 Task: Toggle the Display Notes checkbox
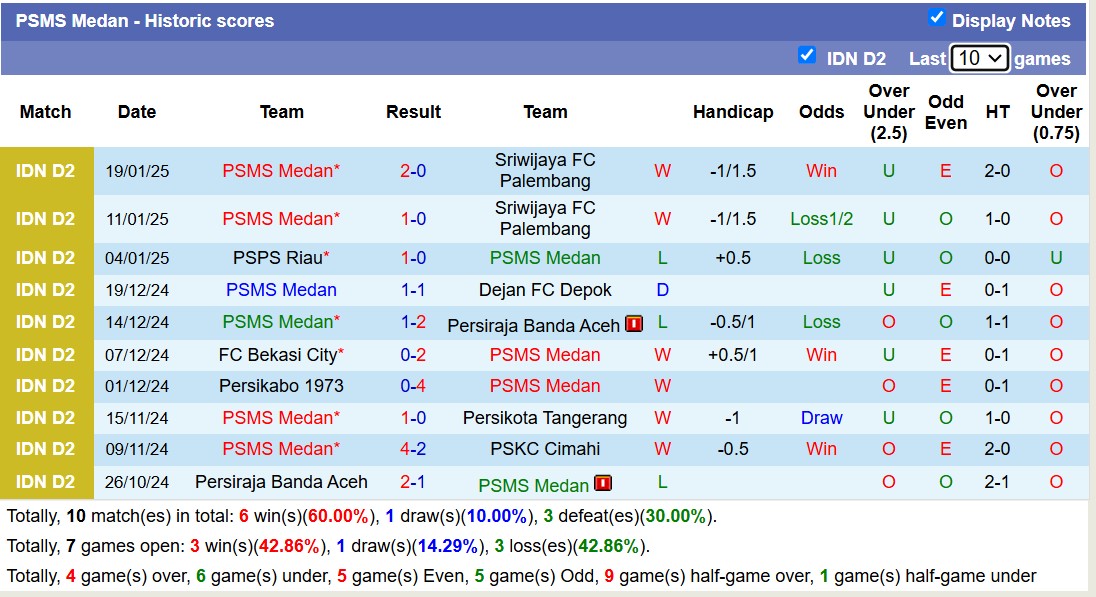coord(936,18)
